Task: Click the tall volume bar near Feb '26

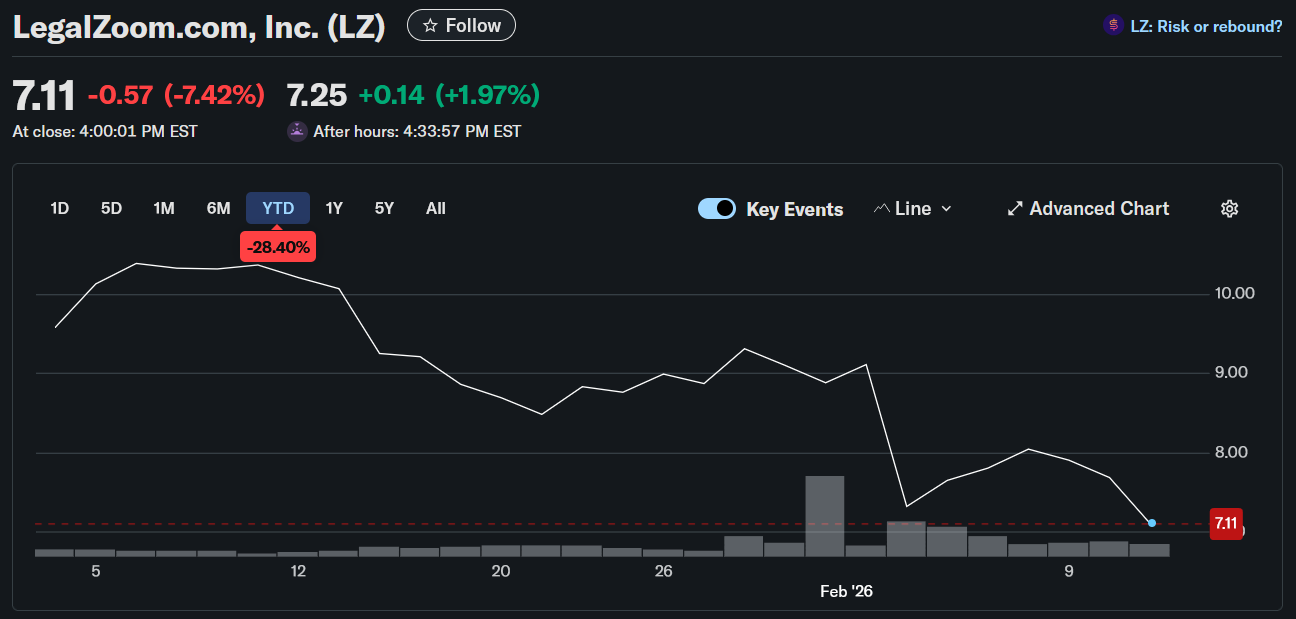Action: (825, 515)
